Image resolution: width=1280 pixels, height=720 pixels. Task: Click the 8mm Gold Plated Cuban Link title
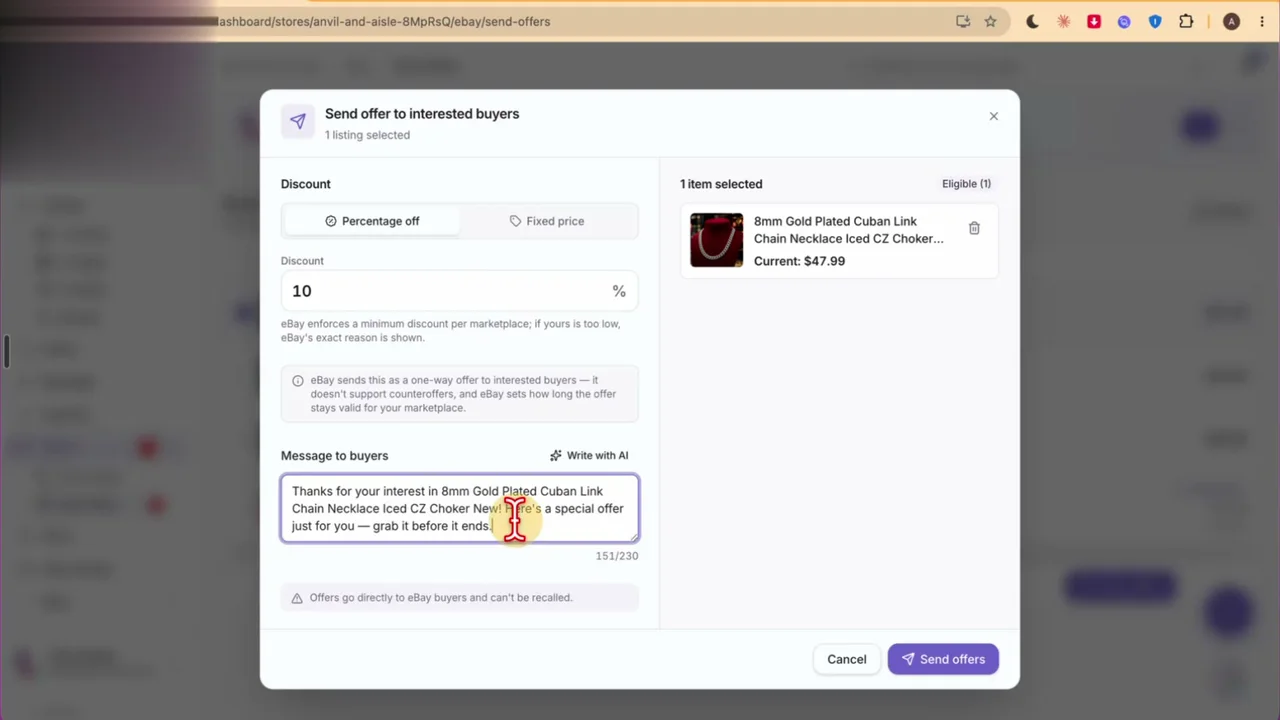(848, 230)
